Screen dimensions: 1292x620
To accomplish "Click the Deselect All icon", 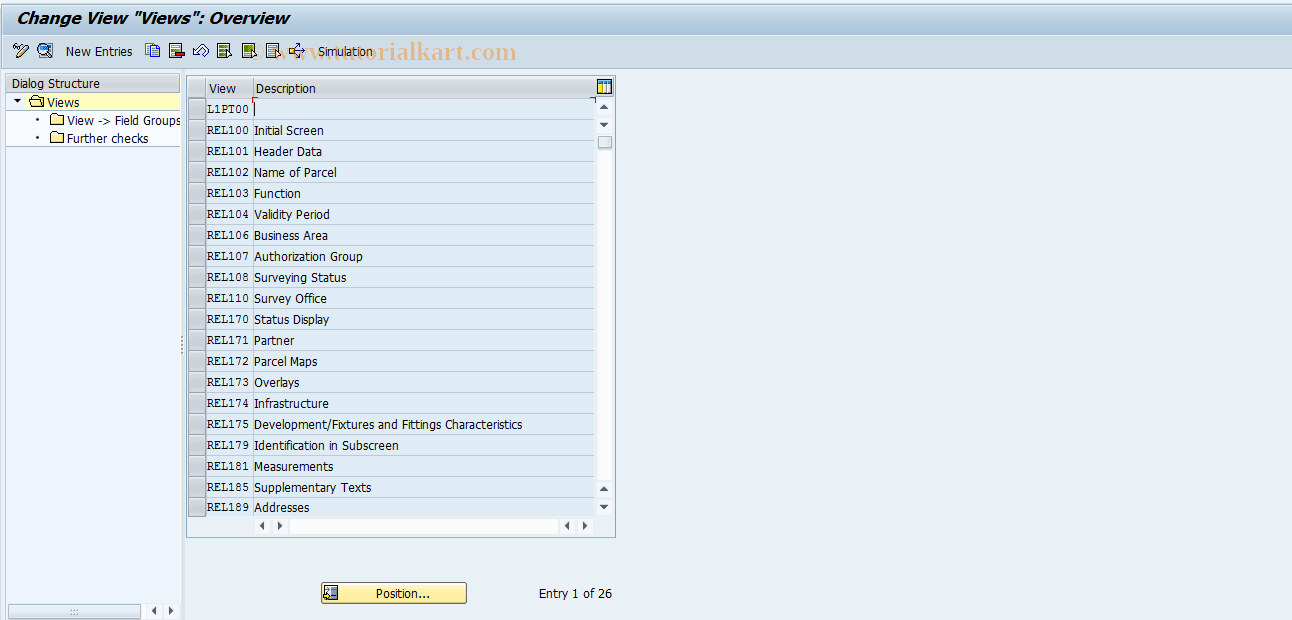I will point(273,51).
